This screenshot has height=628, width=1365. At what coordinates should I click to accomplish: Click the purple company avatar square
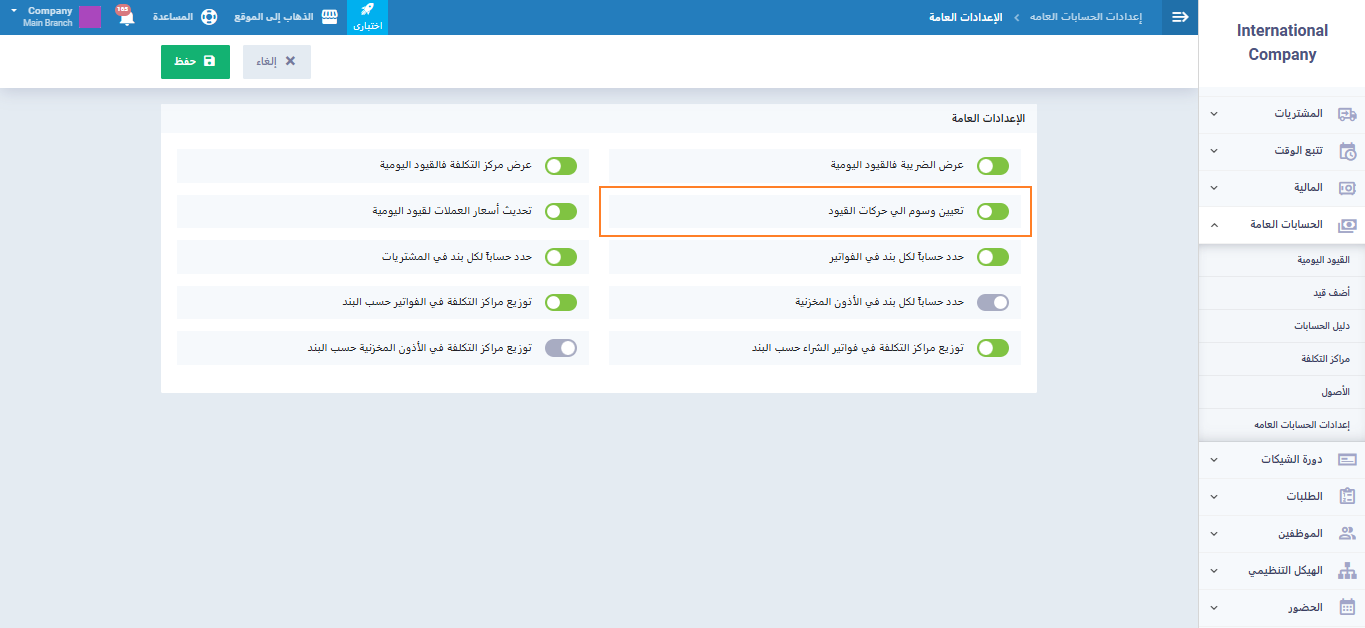point(90,17)
